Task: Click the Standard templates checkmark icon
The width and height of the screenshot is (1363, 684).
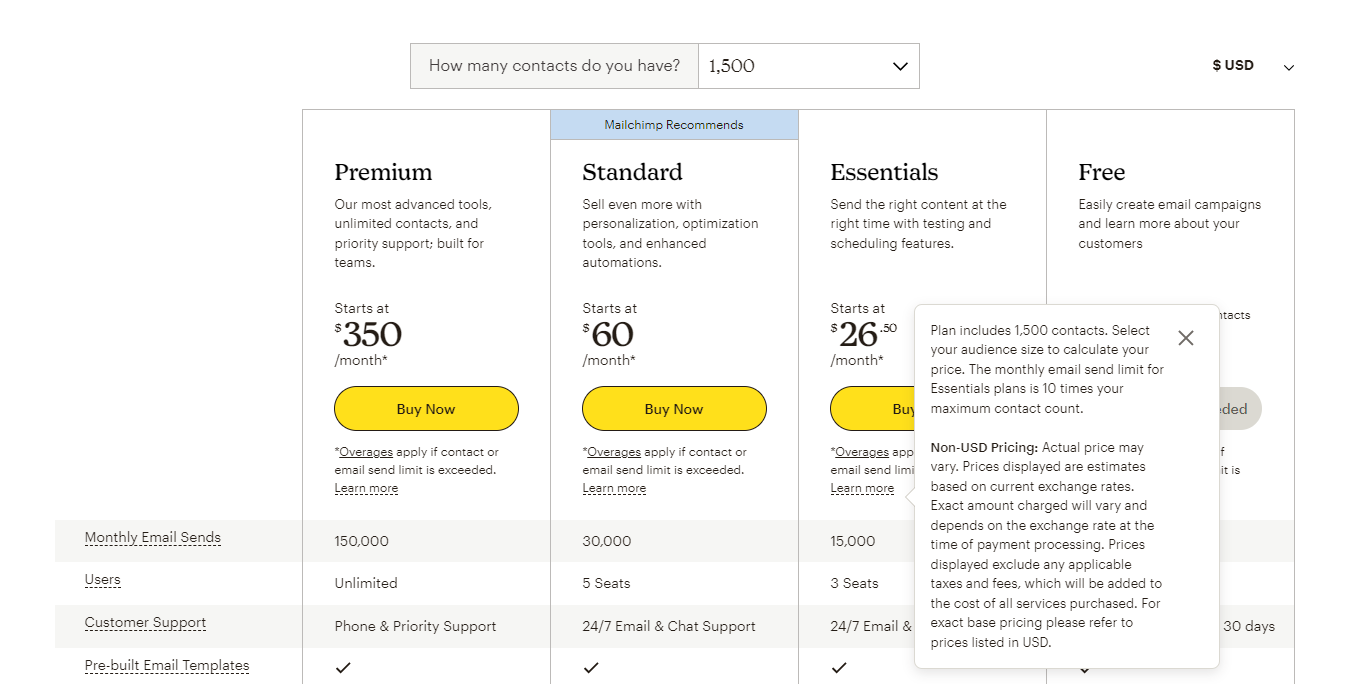Action: [x=591, y=668]
